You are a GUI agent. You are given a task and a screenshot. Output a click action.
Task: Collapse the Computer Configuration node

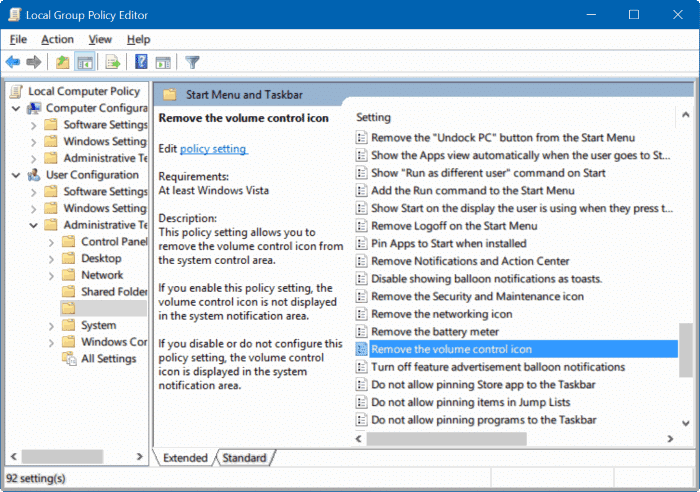(16, 108)
